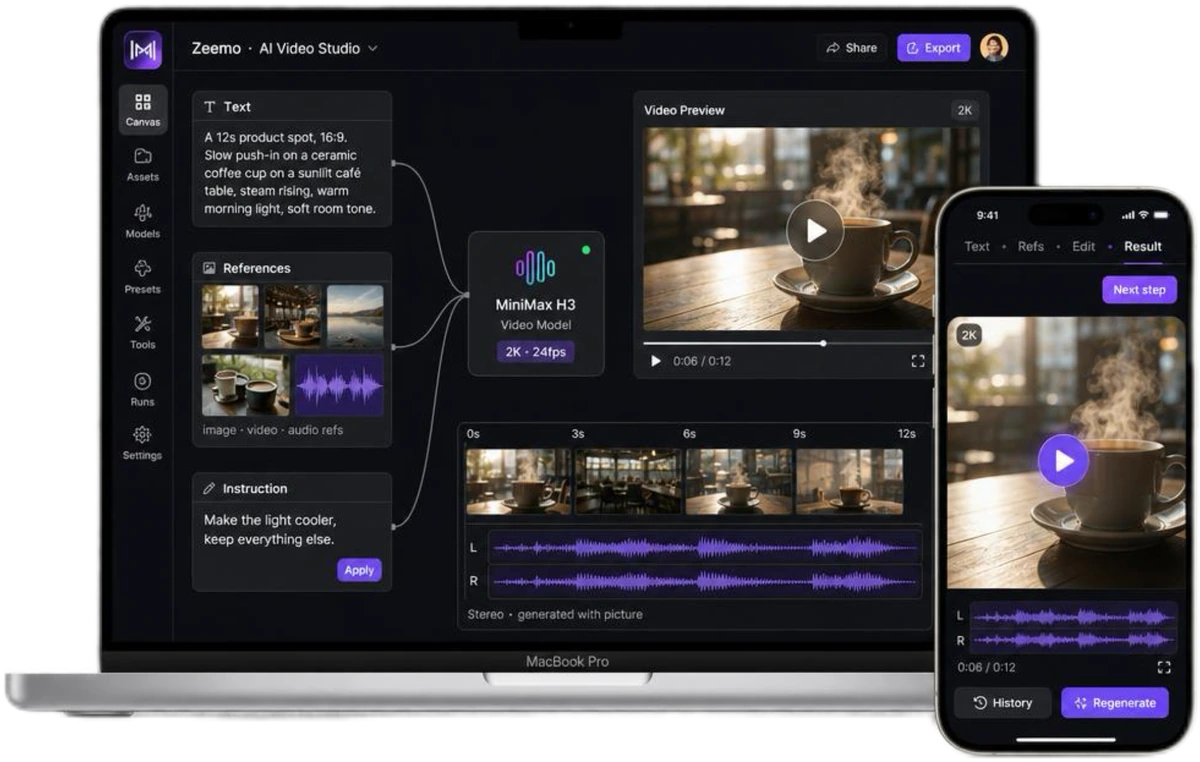The height and width of the screenshot is (762, 1200).
Task: Click Regenerate on the phone
Action: (x=1115, y=703)
